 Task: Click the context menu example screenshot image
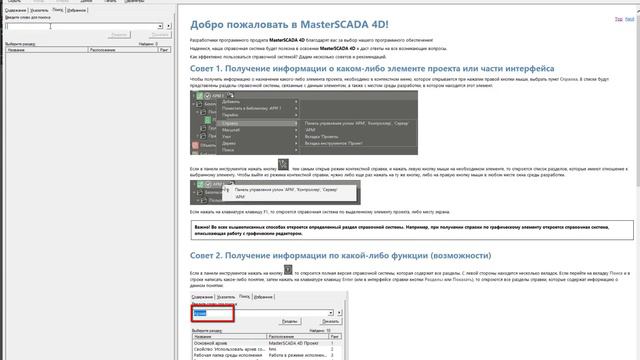pos(304,123)
